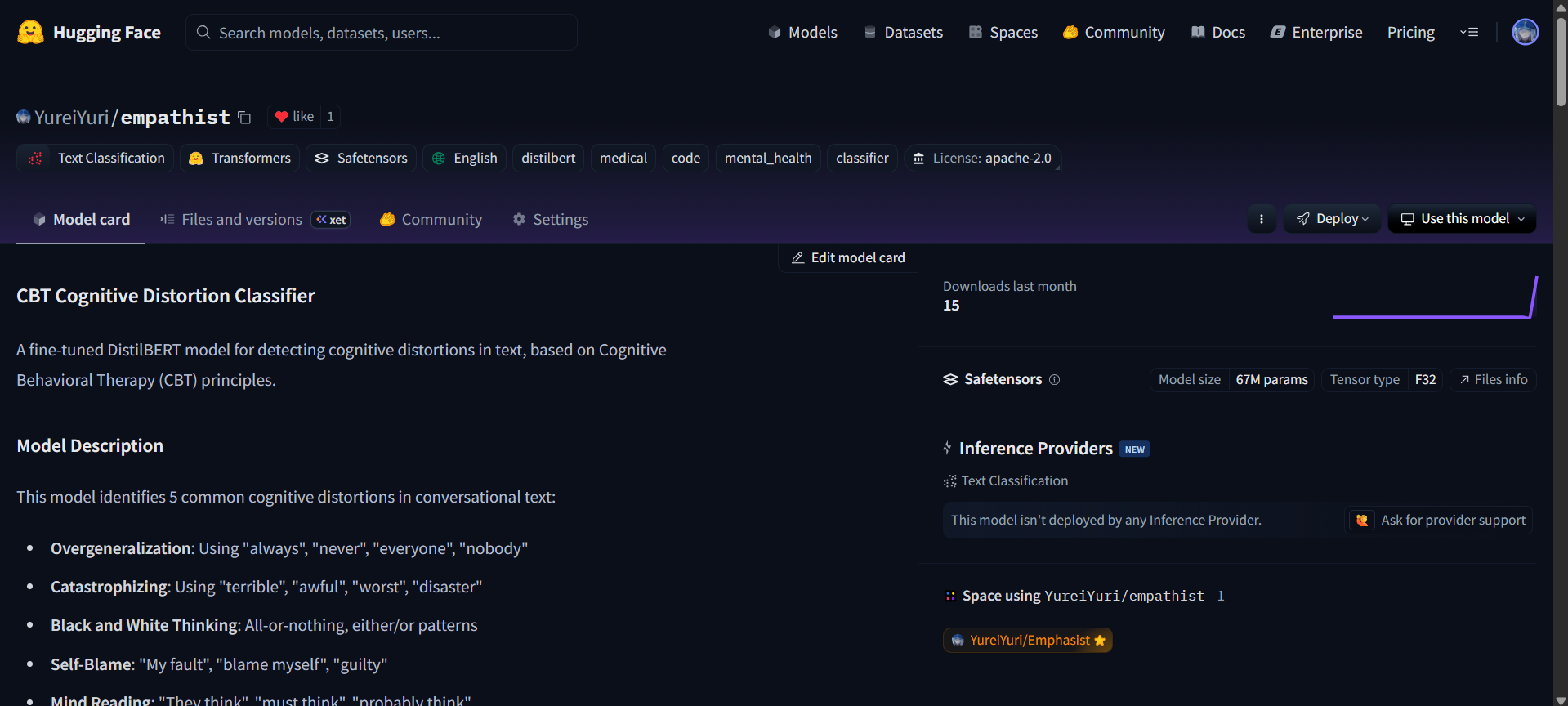Image resolution: width=1568 pixels, height=706 pixels.
Task: Click the Inference Providers NEW badge
Action: click(1134, 449)
